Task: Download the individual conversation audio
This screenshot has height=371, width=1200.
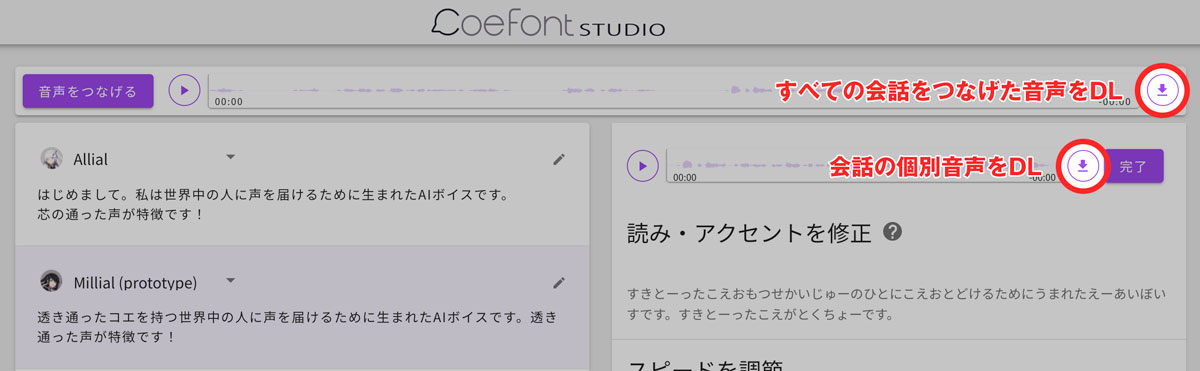Action: point(1083,166)
